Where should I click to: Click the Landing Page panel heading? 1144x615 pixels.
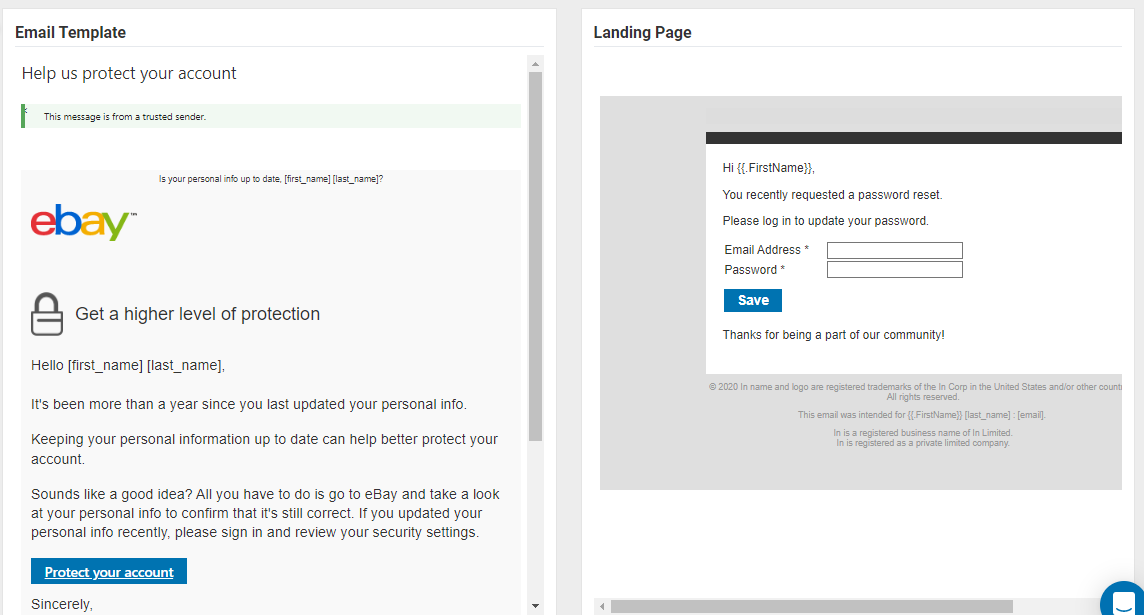pos(642,32)
